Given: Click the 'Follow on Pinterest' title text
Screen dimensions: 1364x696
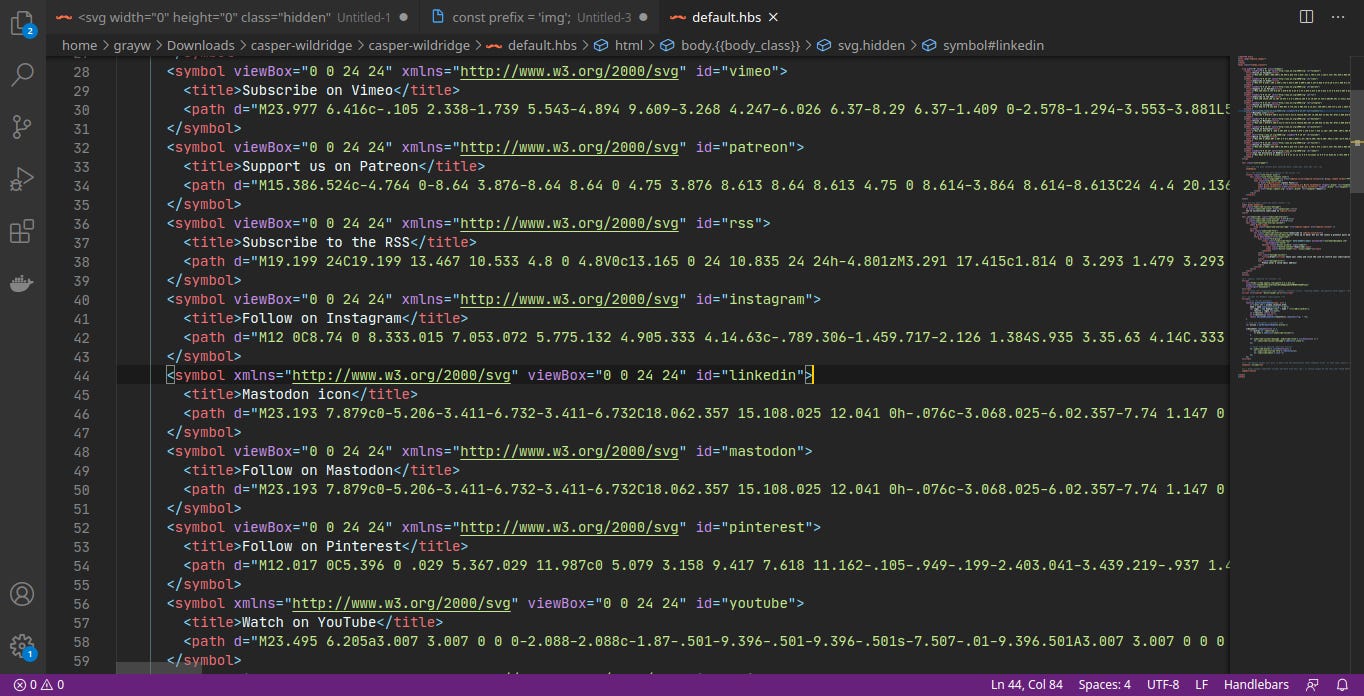Looking at the screenshot, I should point(322,546).
